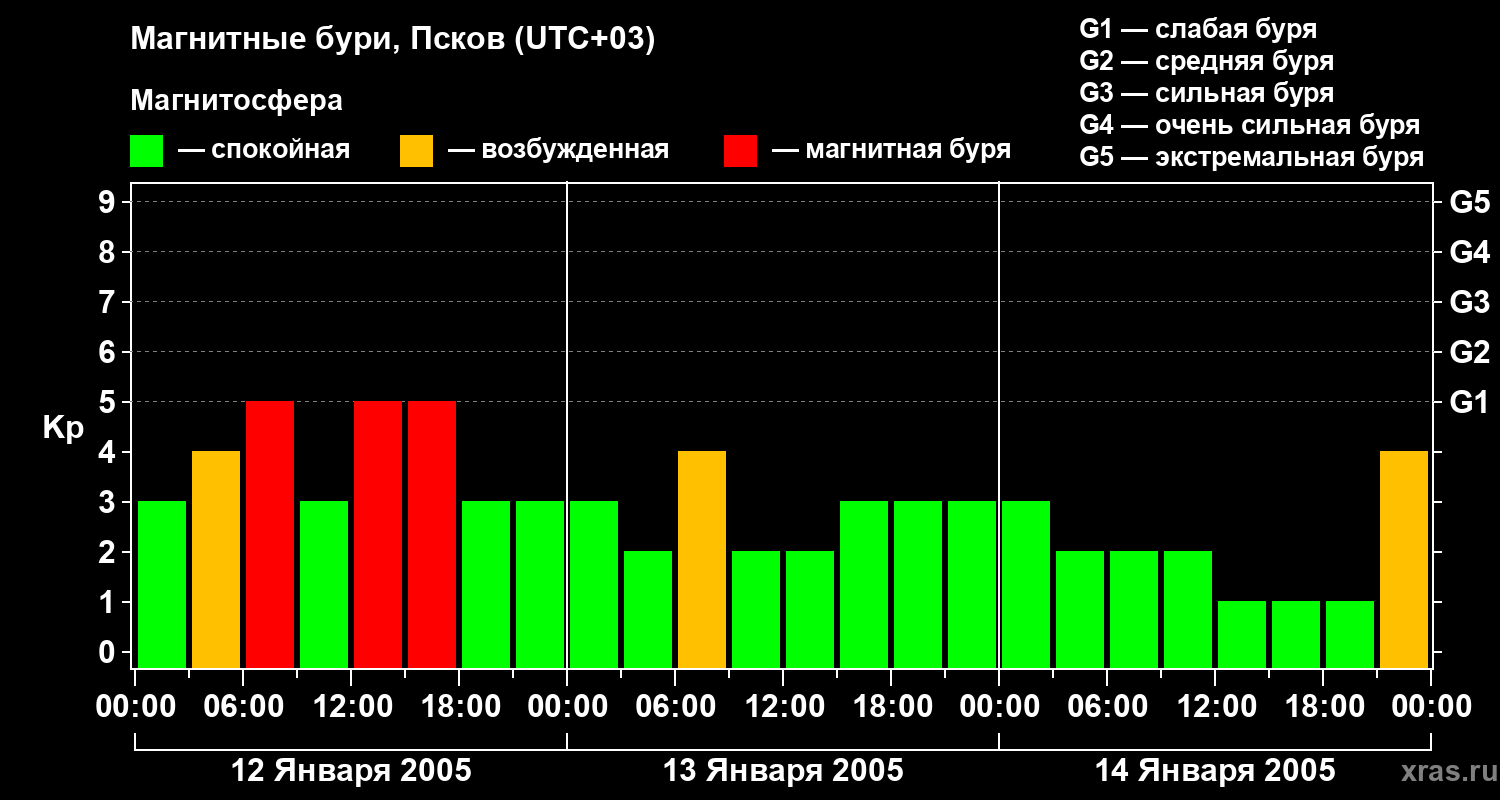Click the orange Kp 4 bar on 12 January

(x=216, y=559)
